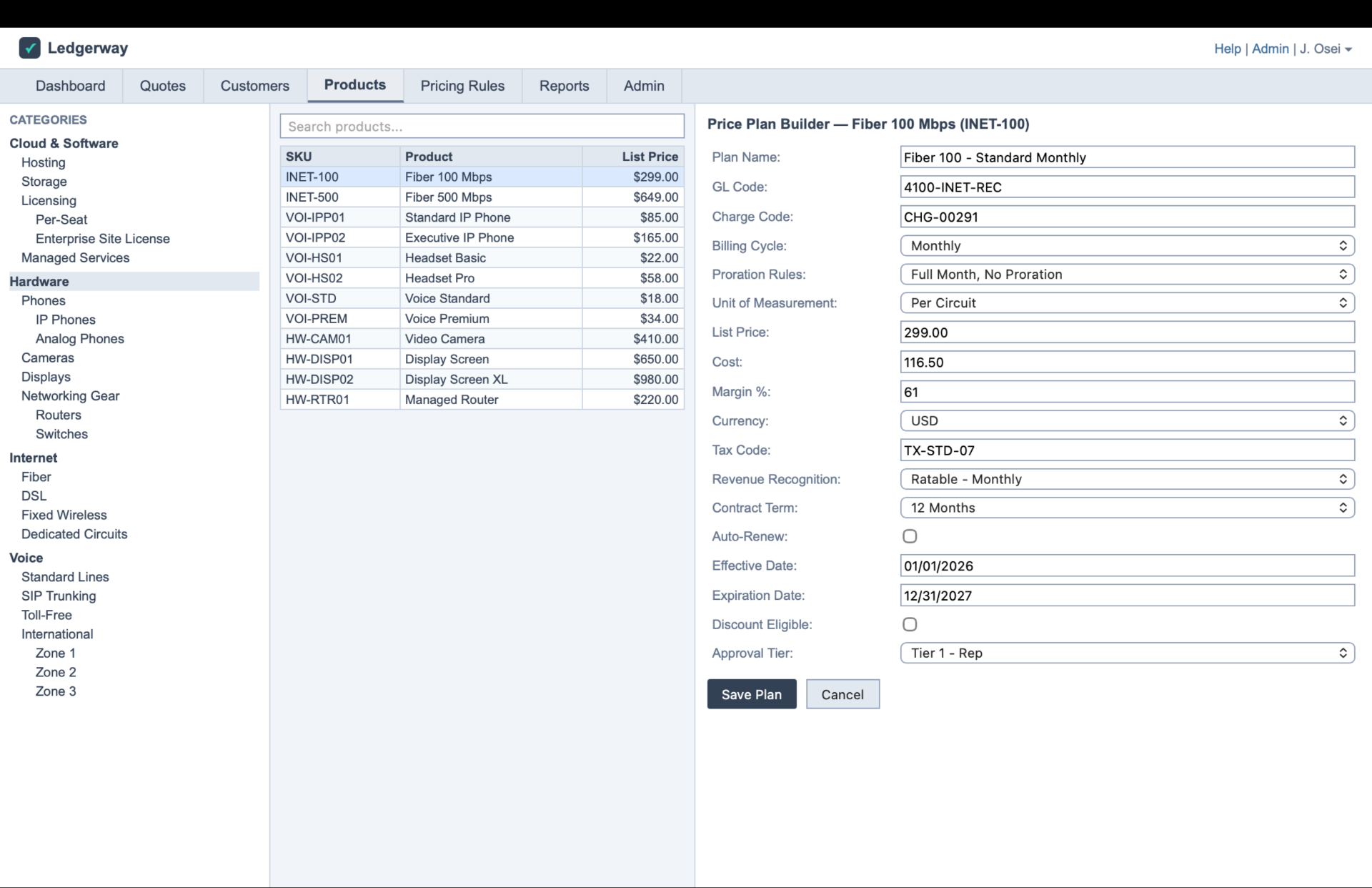Select the Display Screen XL row
Image resolution: width=1372 pixels, height=888 pixels.
point(482,380)
